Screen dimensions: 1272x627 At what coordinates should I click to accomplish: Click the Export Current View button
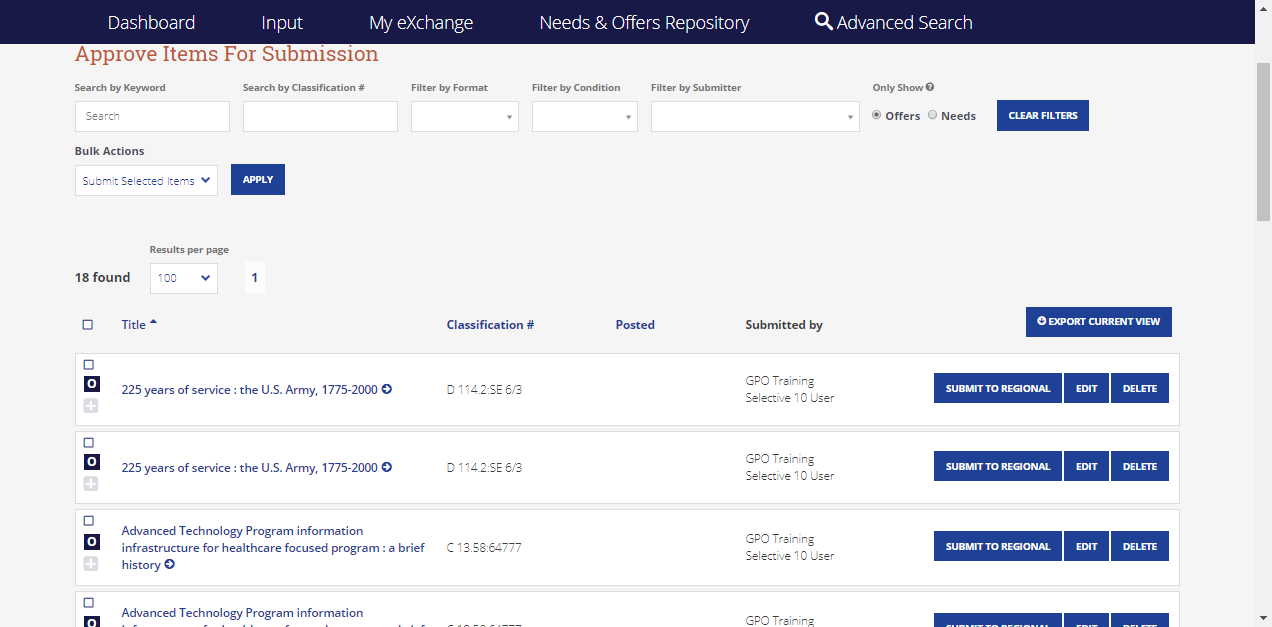pyautogui.click(x=1099, y=321)
